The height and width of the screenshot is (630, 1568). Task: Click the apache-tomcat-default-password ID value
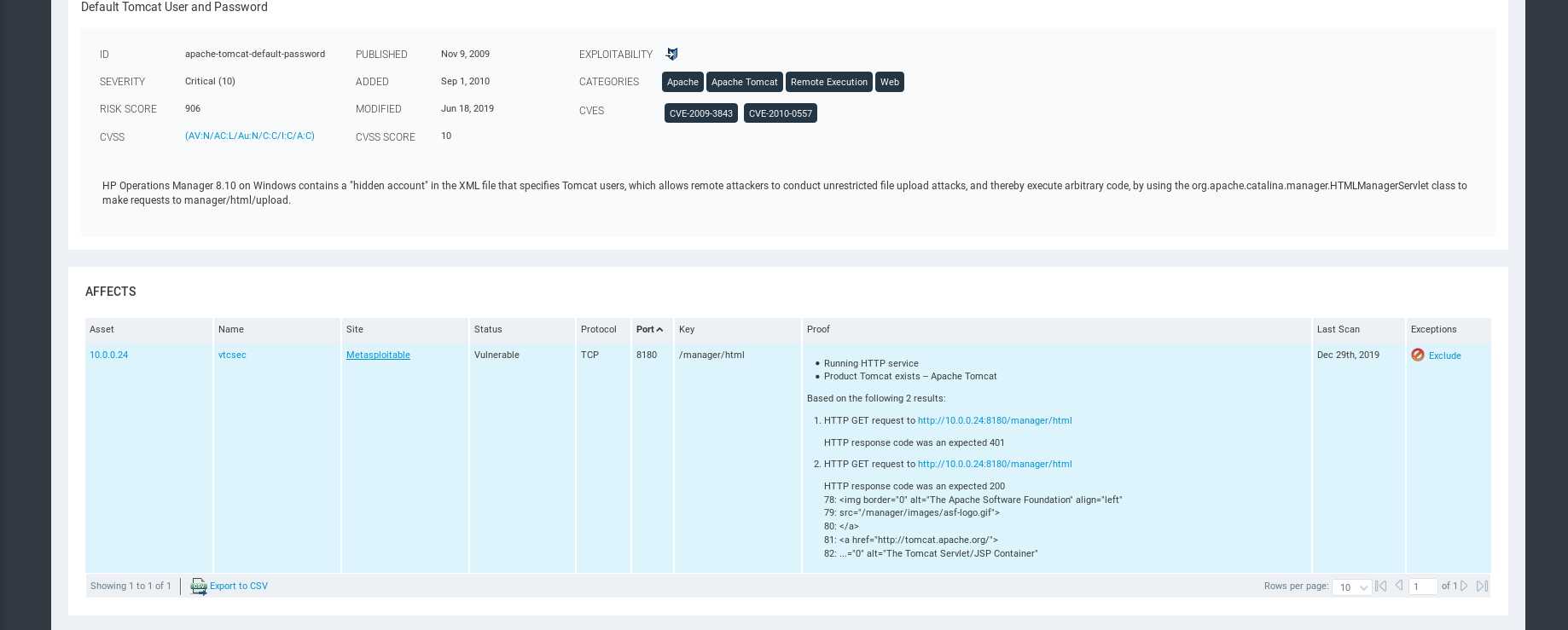255,54
